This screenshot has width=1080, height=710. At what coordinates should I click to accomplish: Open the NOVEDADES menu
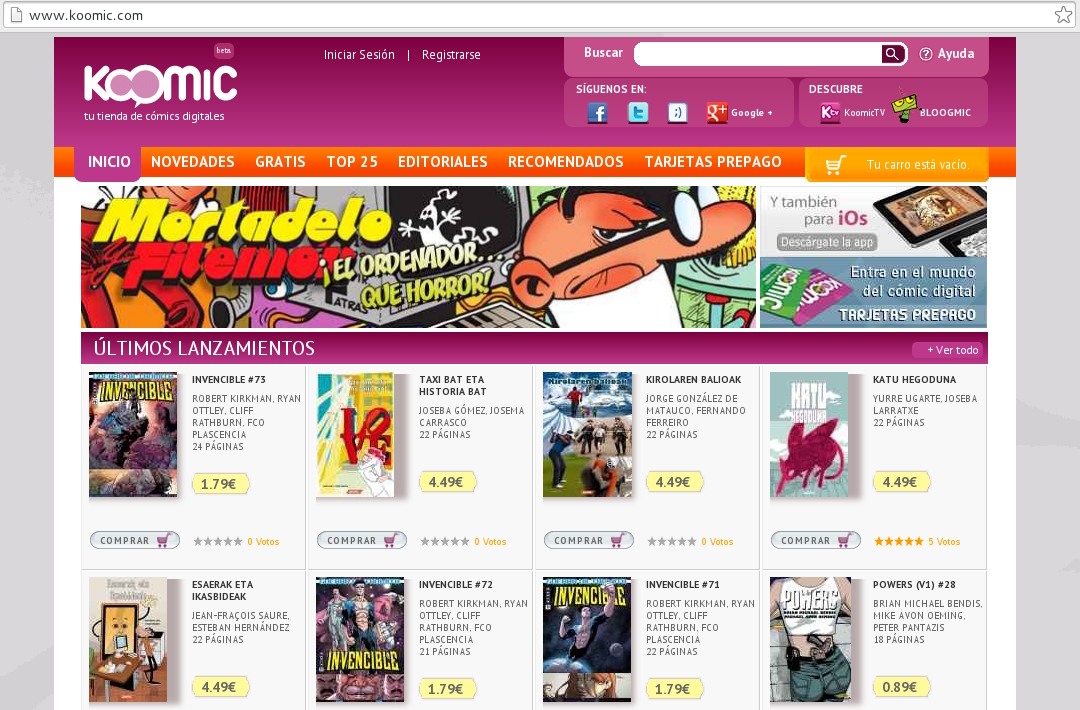[x=193, y=162]
